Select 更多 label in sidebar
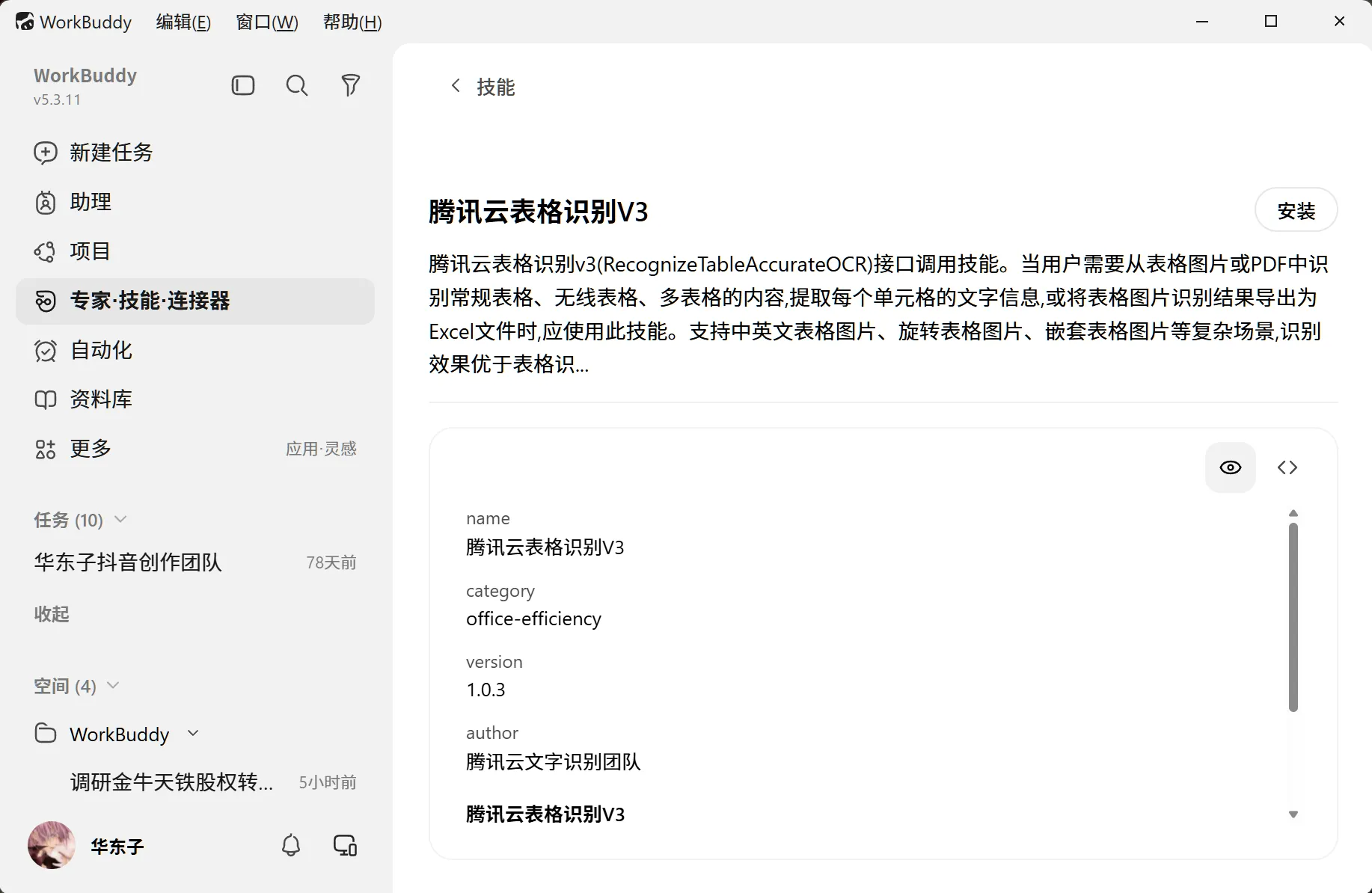Image resolution: width=1372 pixels, height=893 pixels. click(x=91, y=449)
